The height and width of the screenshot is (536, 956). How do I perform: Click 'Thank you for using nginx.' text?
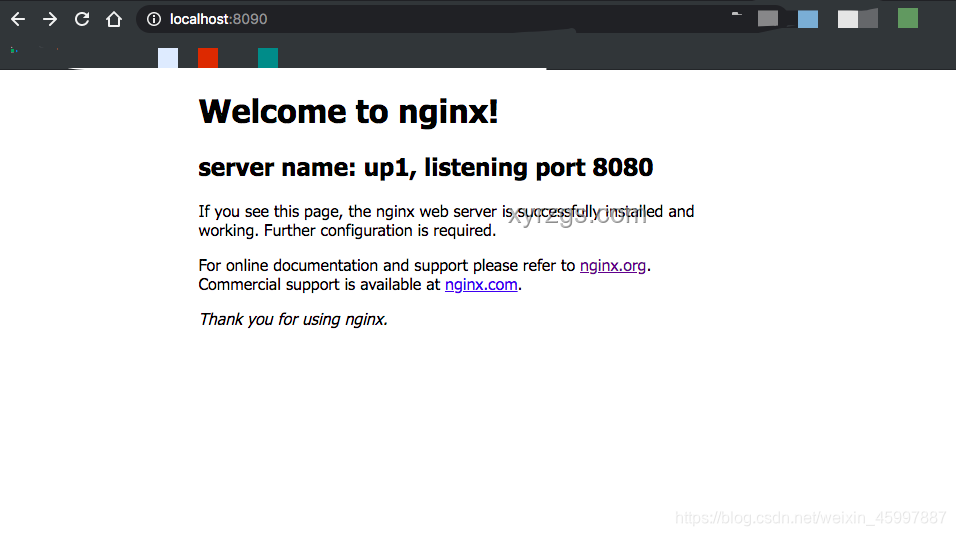tap(293, 320)
